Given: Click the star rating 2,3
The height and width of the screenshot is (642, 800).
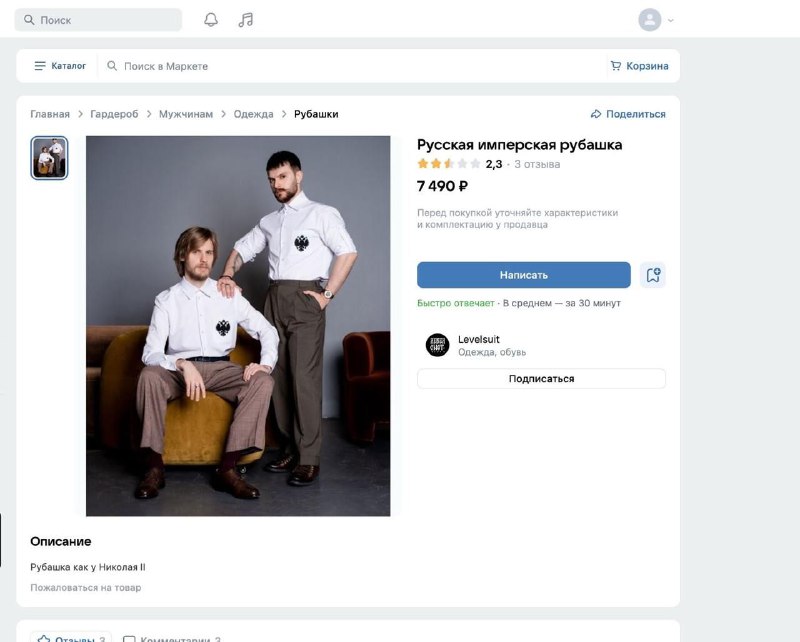Looking at the screenshot, I should [x=459, y=164].
